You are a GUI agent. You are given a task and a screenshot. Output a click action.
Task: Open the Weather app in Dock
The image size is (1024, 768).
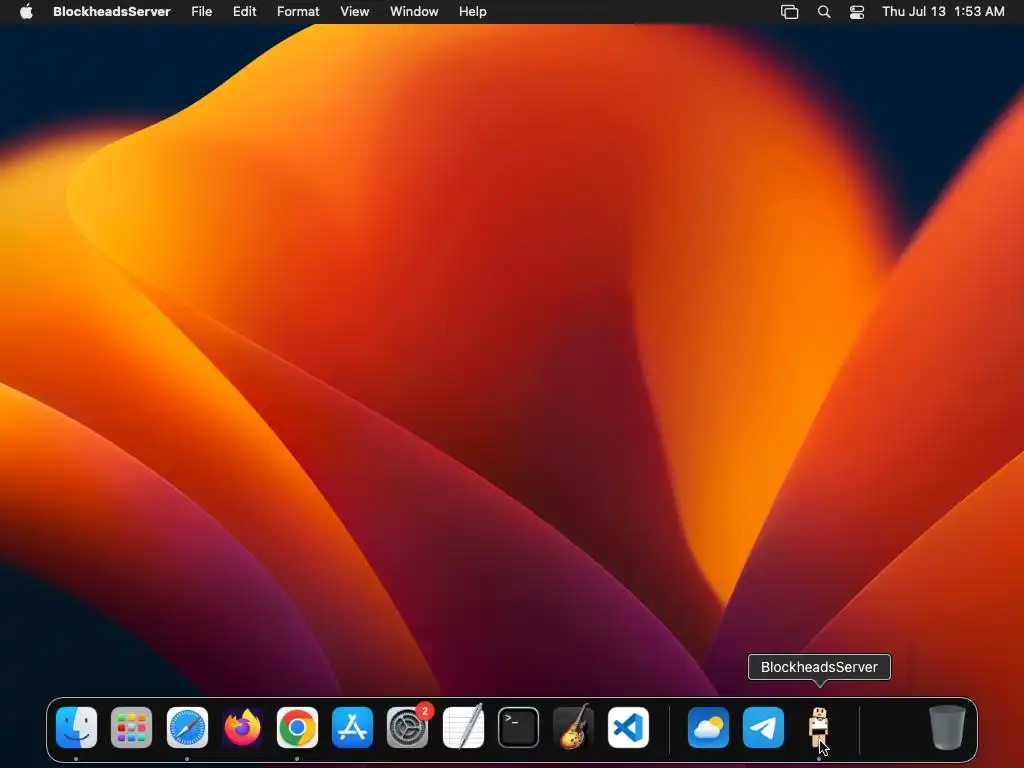(708, 727)
